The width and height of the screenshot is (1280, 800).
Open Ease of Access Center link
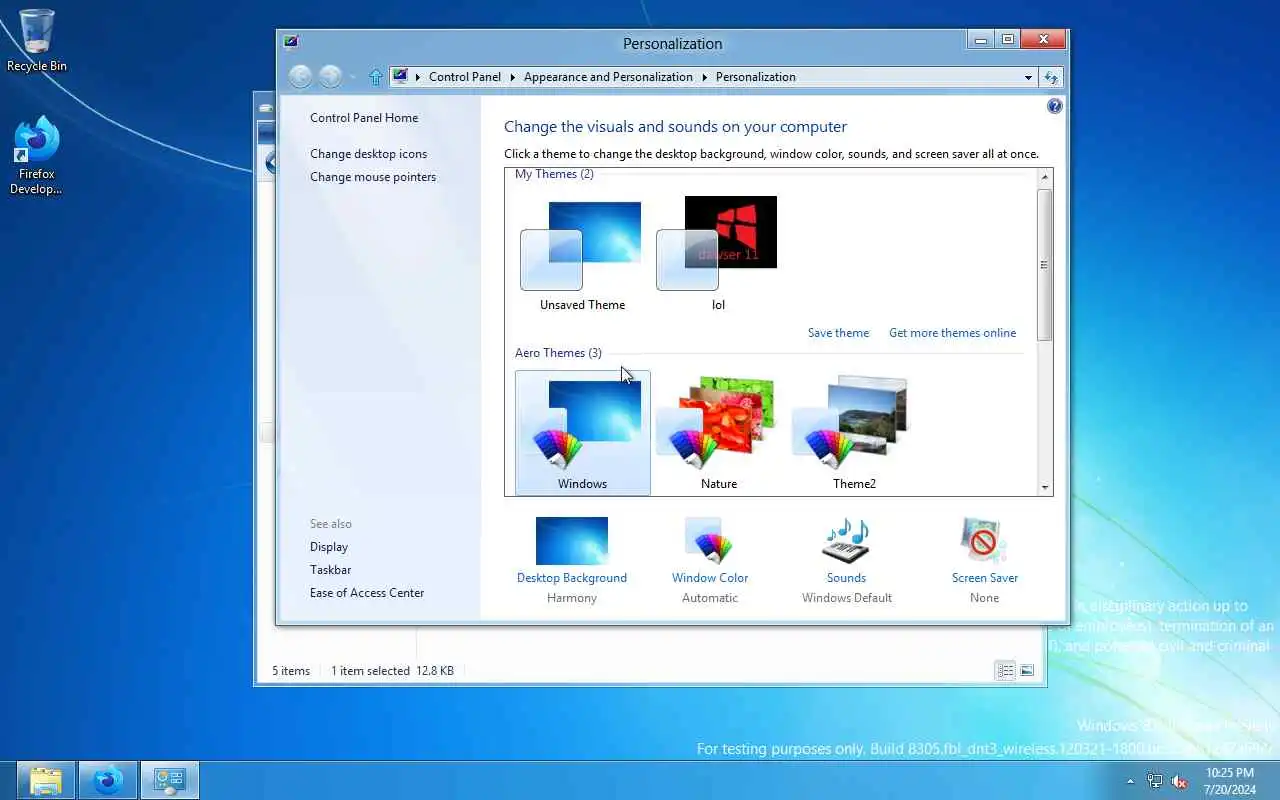(367, 592)
